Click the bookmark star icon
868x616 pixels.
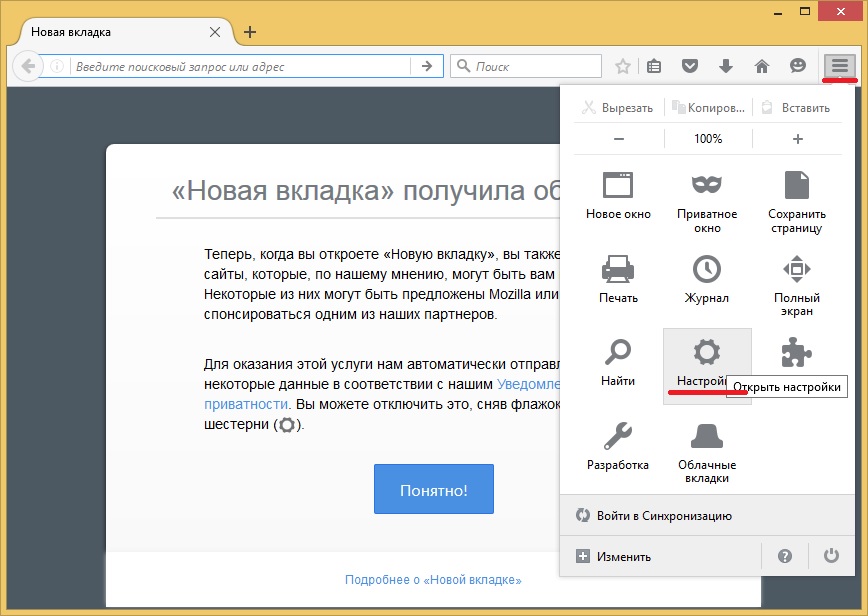pos(623,66)
